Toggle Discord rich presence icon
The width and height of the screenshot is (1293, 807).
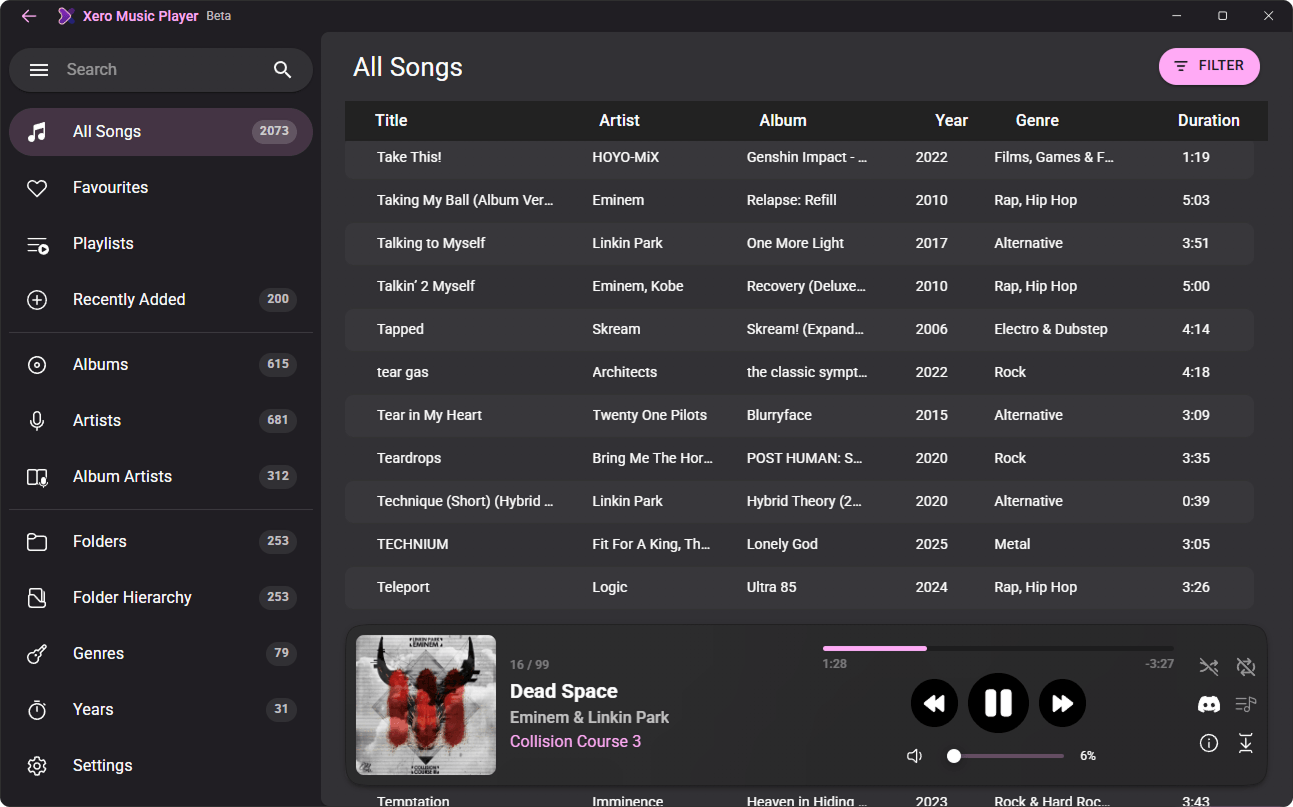[1209, 705]
